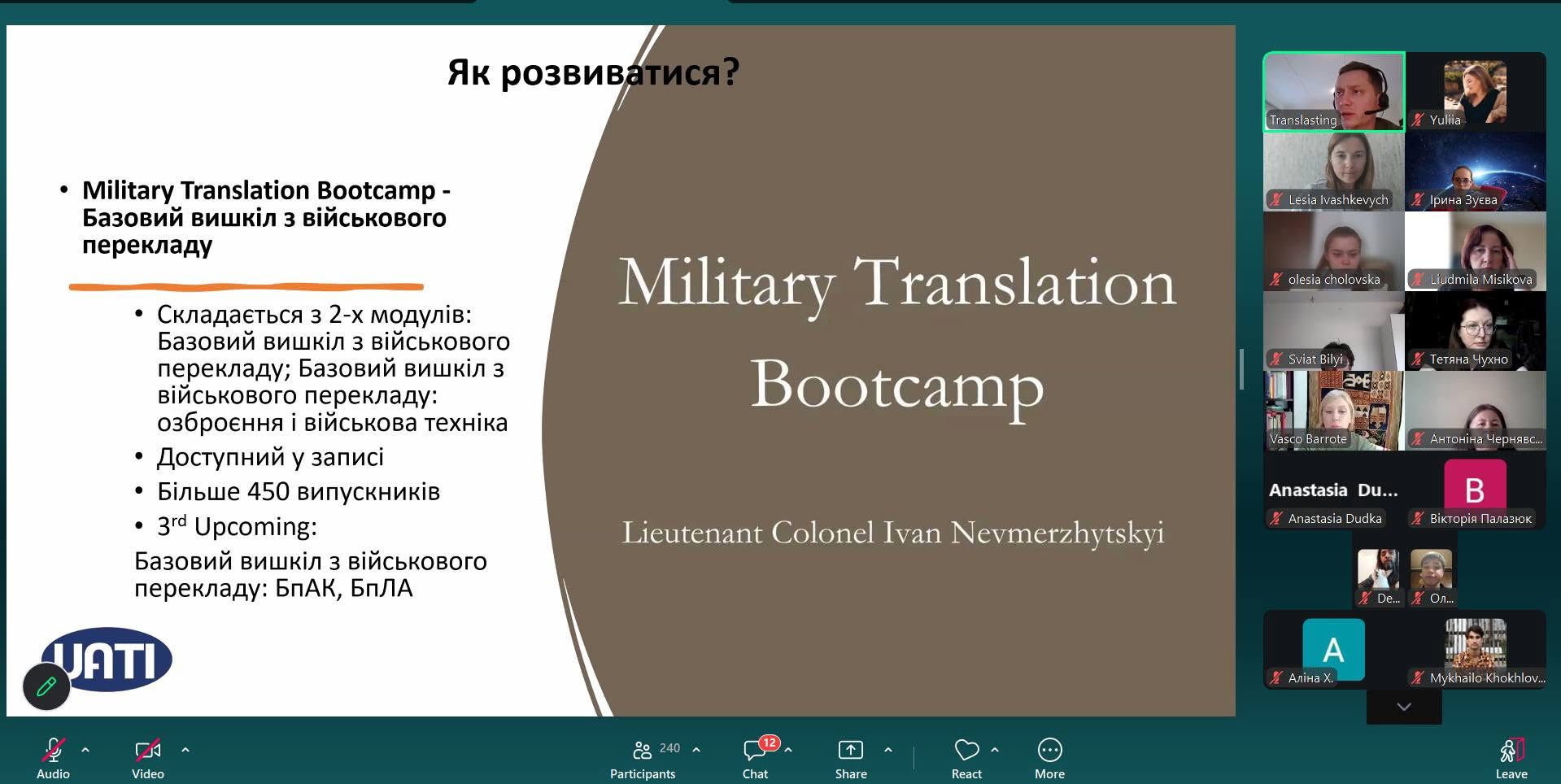Select Mykhailo Khokhlov's video tile

click(x=1476, y=650)
